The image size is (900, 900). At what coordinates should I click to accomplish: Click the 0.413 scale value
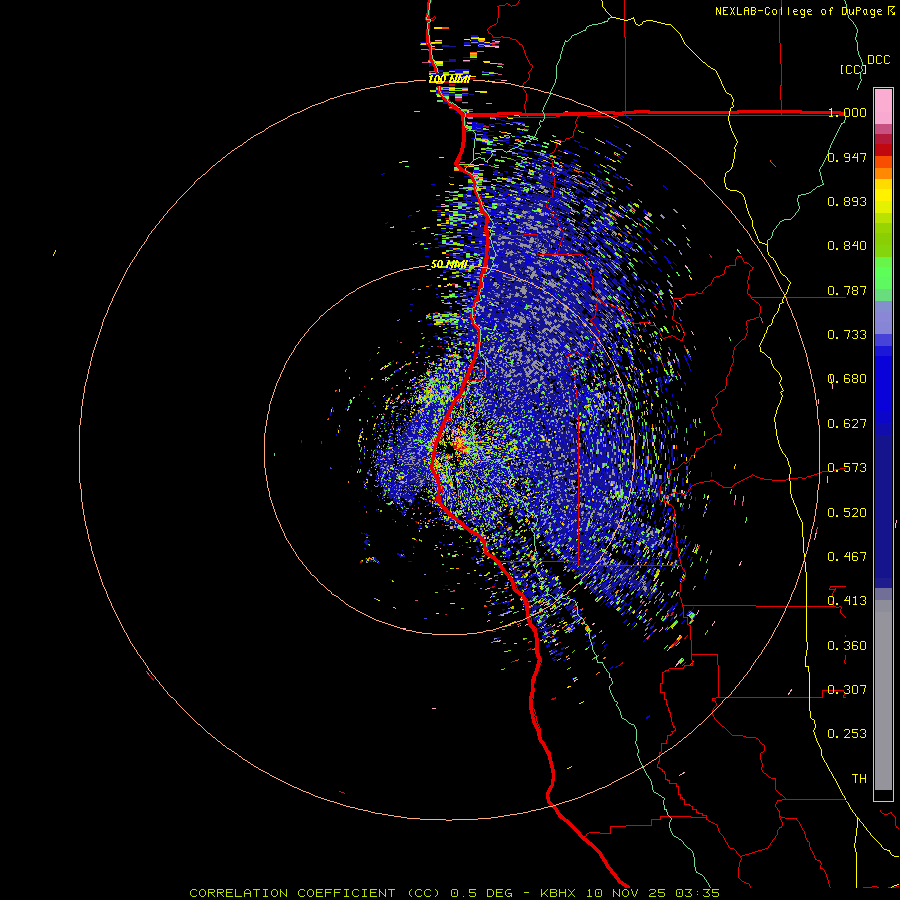pos(847,601)
